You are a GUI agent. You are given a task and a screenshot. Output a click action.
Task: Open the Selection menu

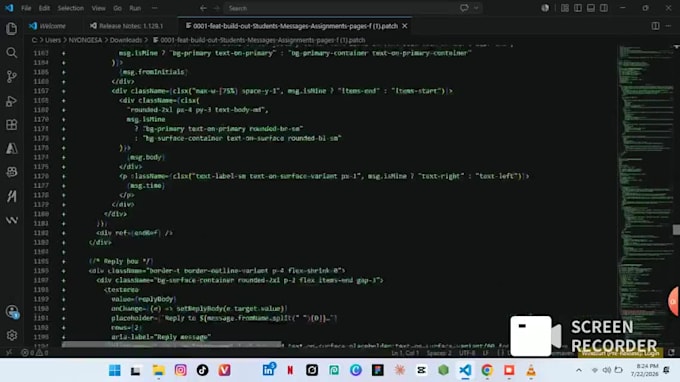70,8
